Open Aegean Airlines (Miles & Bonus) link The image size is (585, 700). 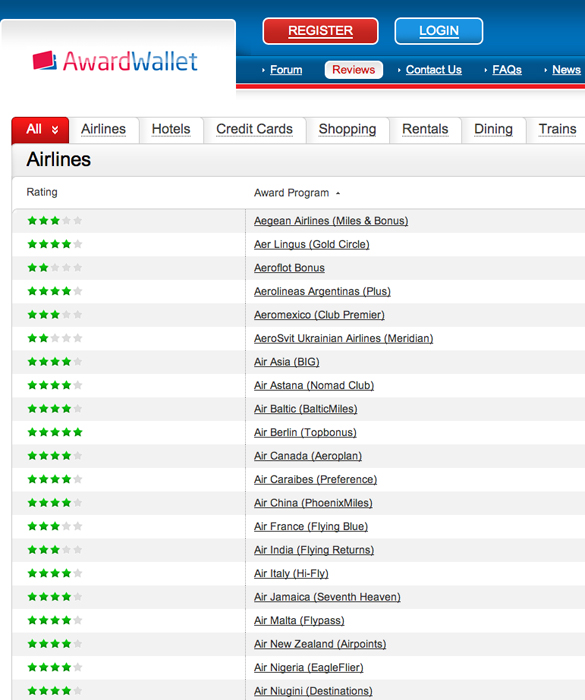pyautogui.click(x=331, y=221)
